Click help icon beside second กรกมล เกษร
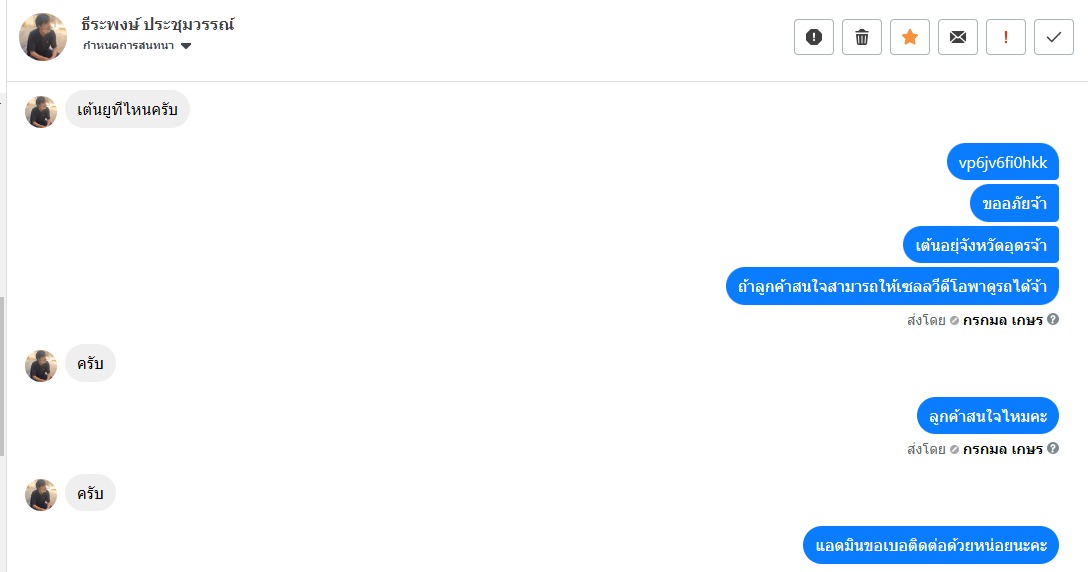The width and height of the screenshot is (1088, 572). [1053, 448]
